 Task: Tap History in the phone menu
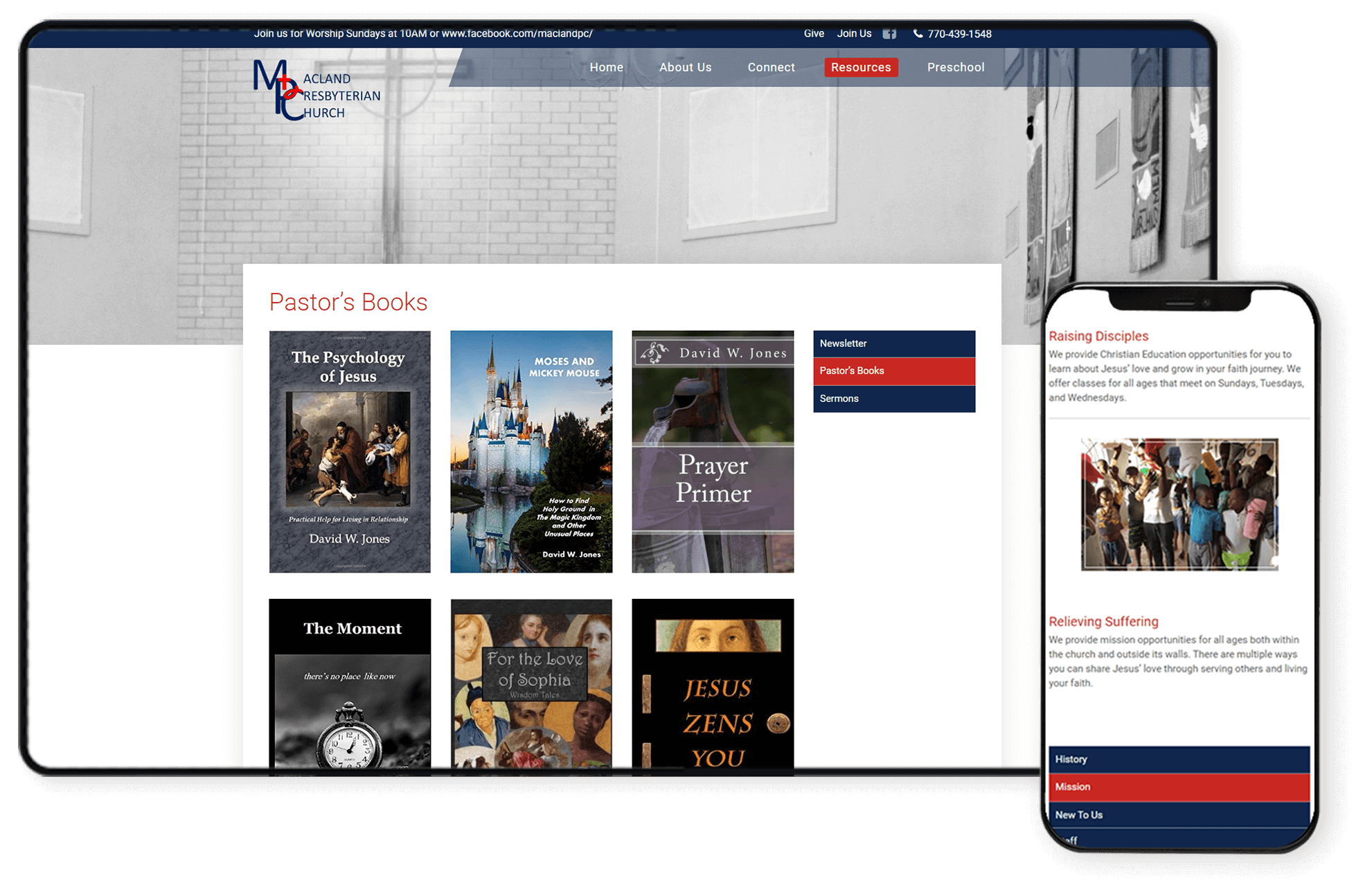1178,760
